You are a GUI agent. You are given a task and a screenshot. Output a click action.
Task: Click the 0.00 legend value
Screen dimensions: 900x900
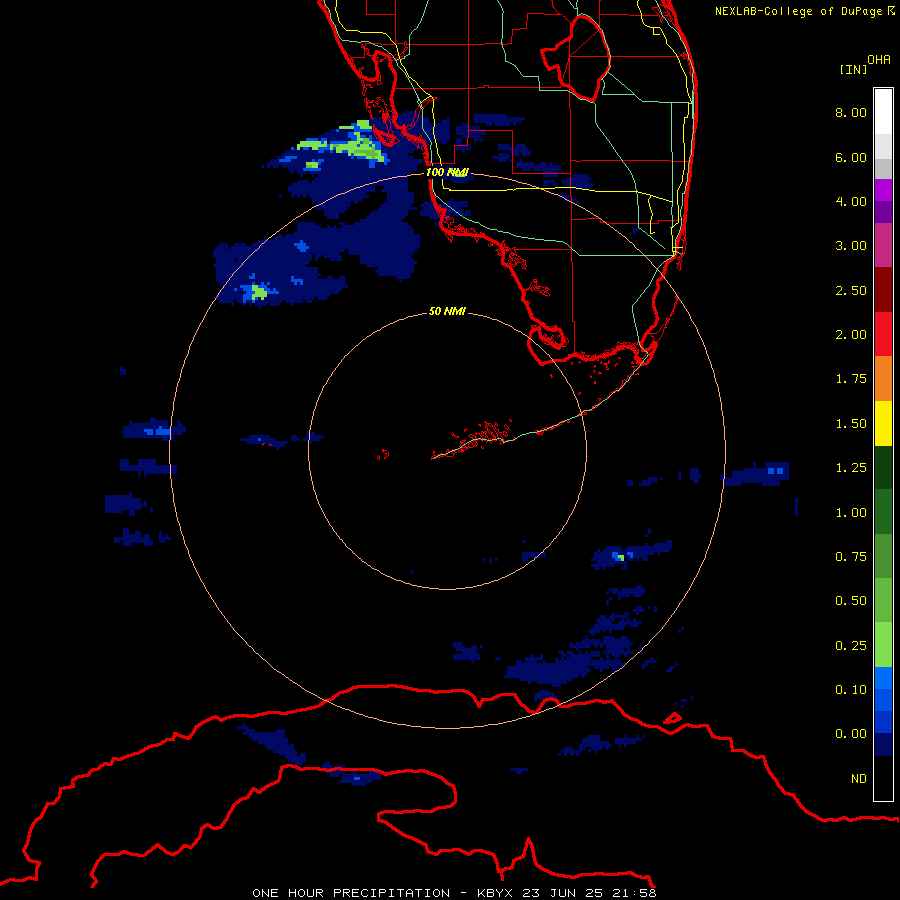851,734
